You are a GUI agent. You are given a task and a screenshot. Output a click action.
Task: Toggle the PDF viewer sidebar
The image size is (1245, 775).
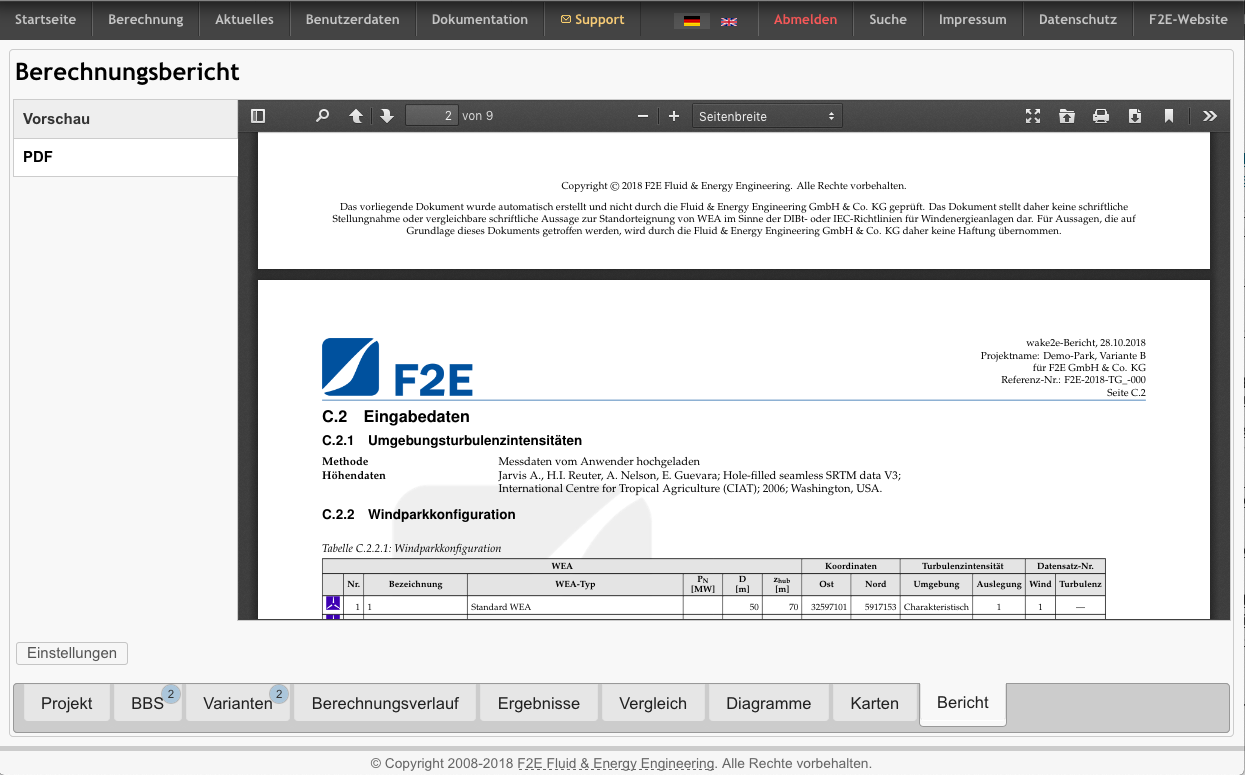point(258,116)
